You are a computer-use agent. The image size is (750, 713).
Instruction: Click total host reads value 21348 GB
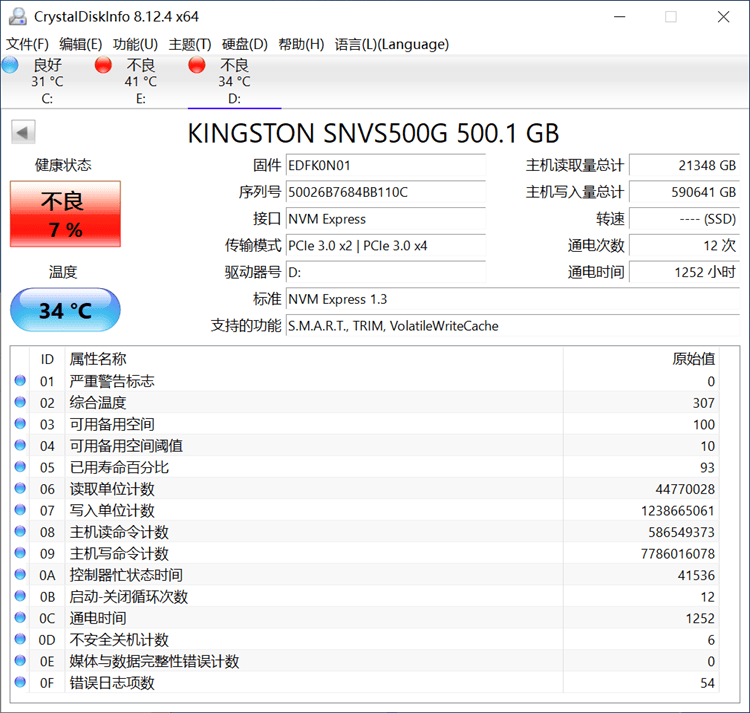[684, 165]
